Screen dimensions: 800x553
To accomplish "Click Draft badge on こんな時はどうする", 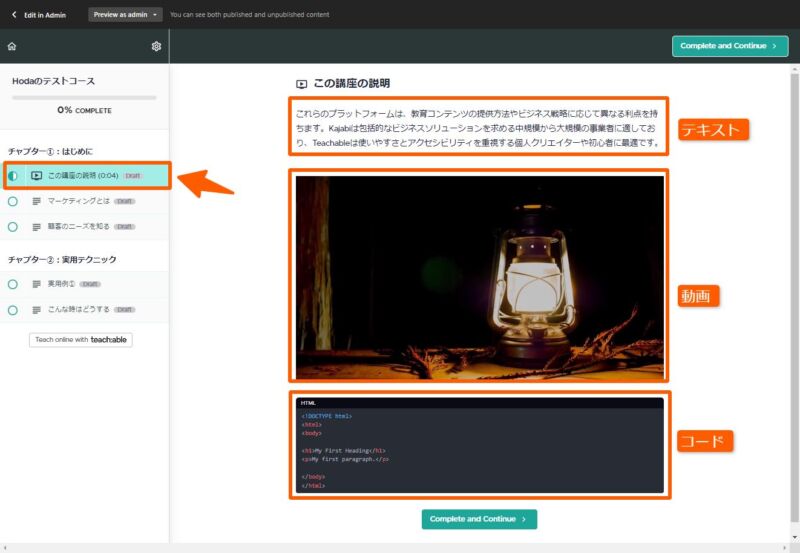I will tap(124, 310).
